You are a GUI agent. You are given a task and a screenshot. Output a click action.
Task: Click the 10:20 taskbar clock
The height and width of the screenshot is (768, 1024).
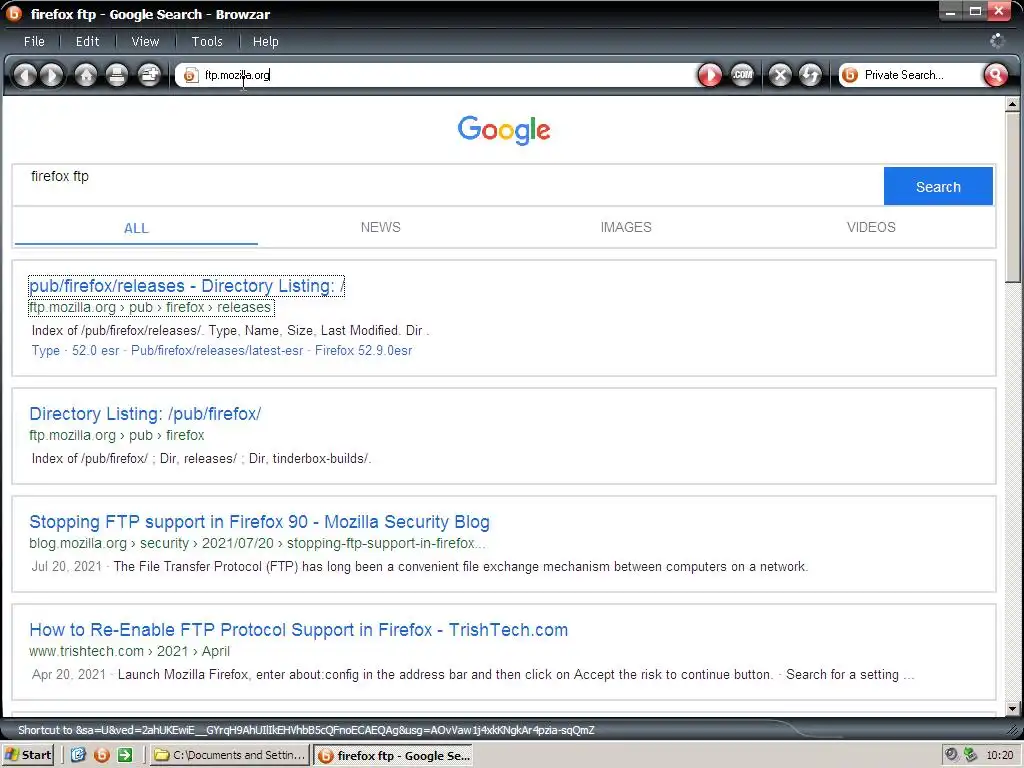coord(1000,756)
